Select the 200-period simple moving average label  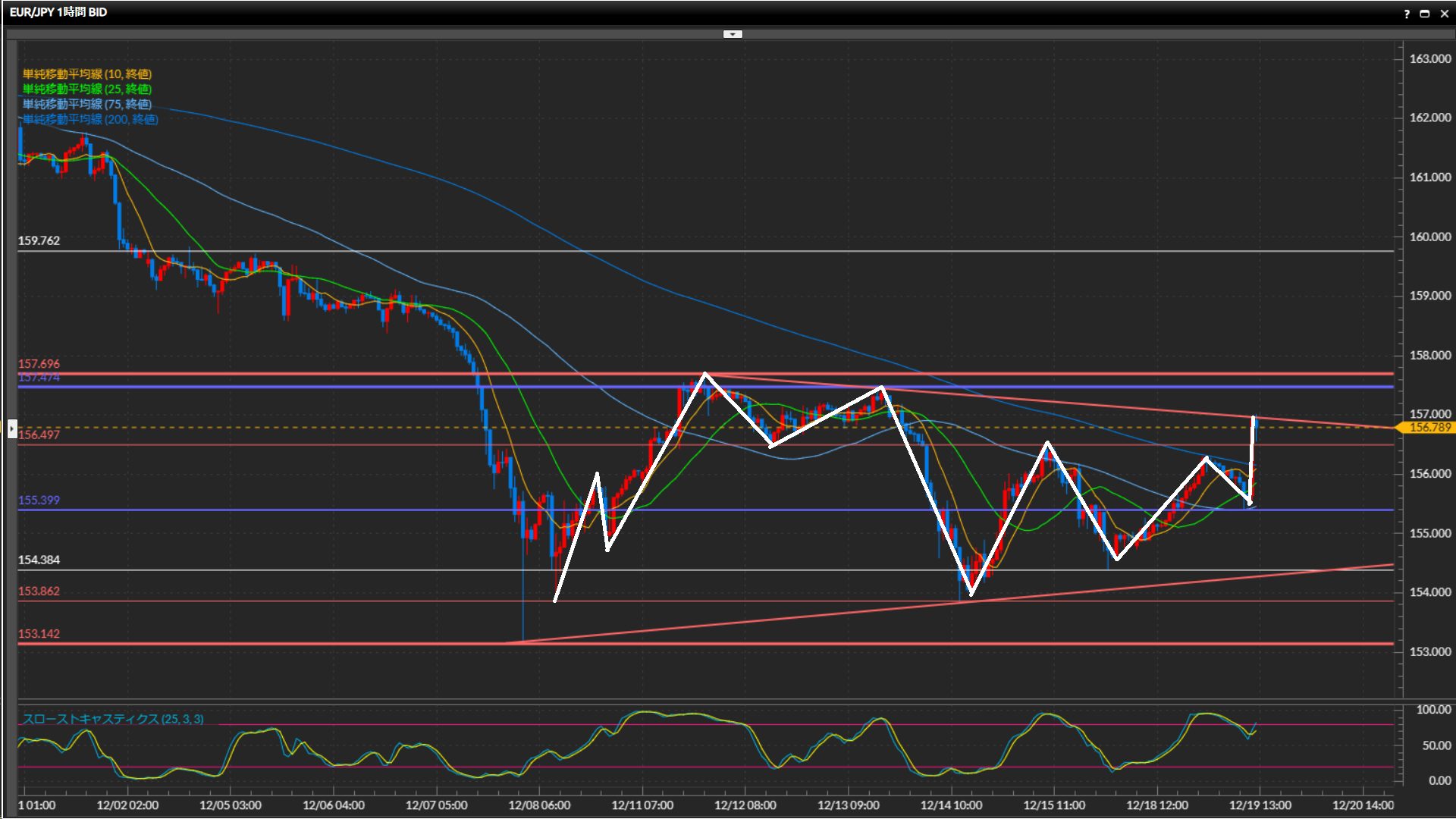tap(89, 119)
